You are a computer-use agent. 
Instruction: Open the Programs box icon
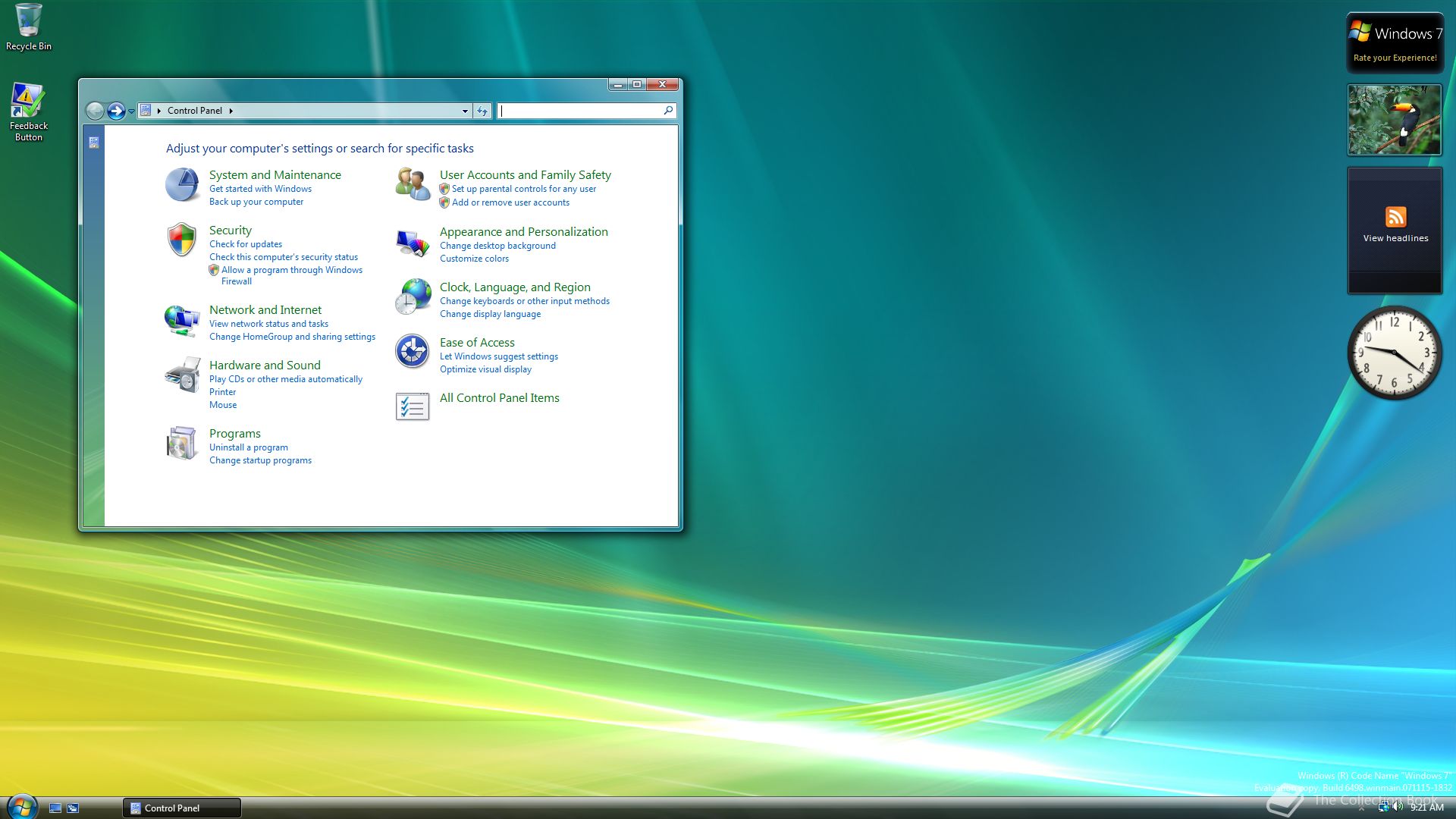(x=182, y=444)
